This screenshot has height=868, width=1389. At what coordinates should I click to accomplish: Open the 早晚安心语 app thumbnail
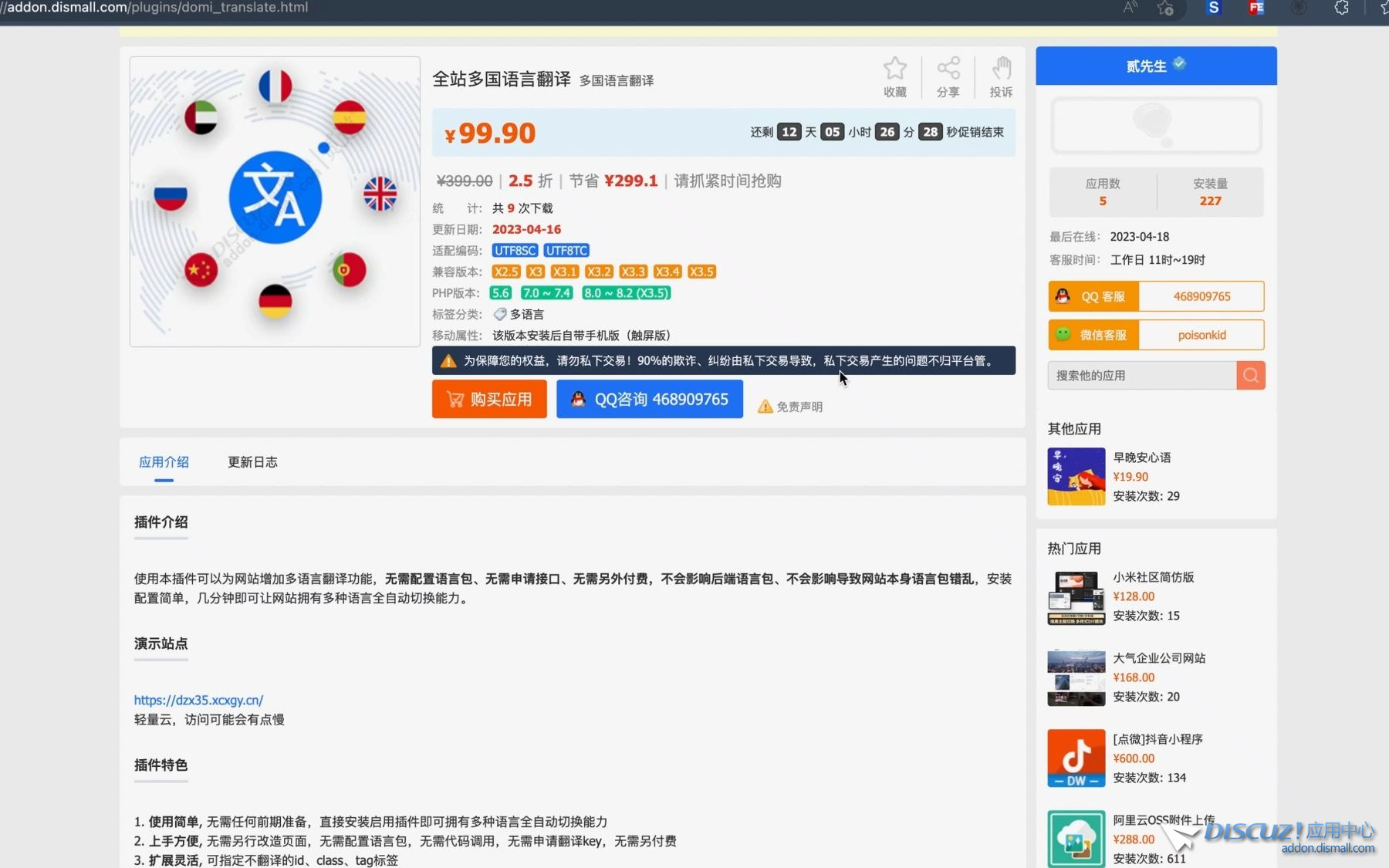click(1076, 477)
